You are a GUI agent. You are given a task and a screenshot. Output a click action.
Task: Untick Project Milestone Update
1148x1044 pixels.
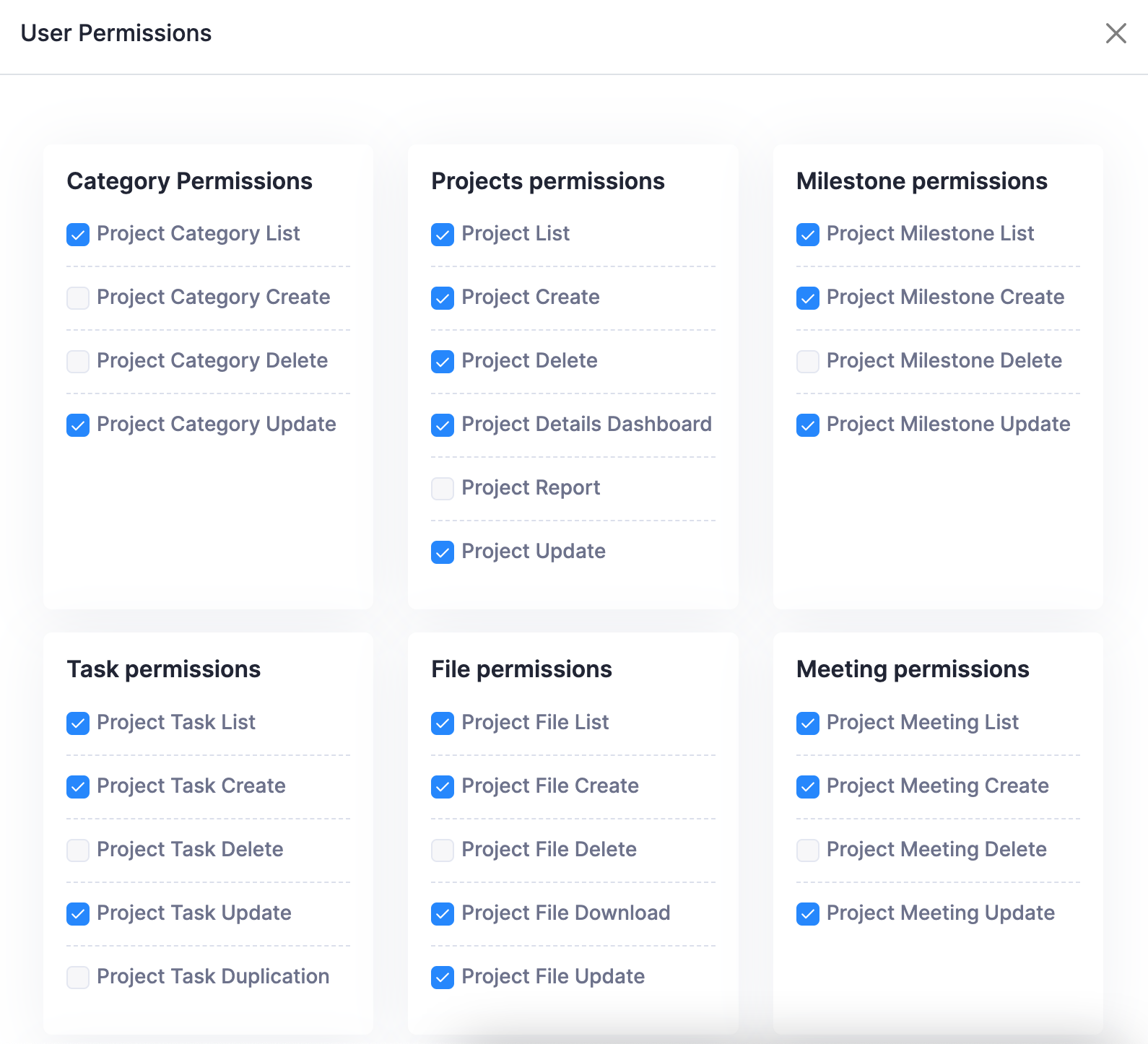click(x=808, y=425)
